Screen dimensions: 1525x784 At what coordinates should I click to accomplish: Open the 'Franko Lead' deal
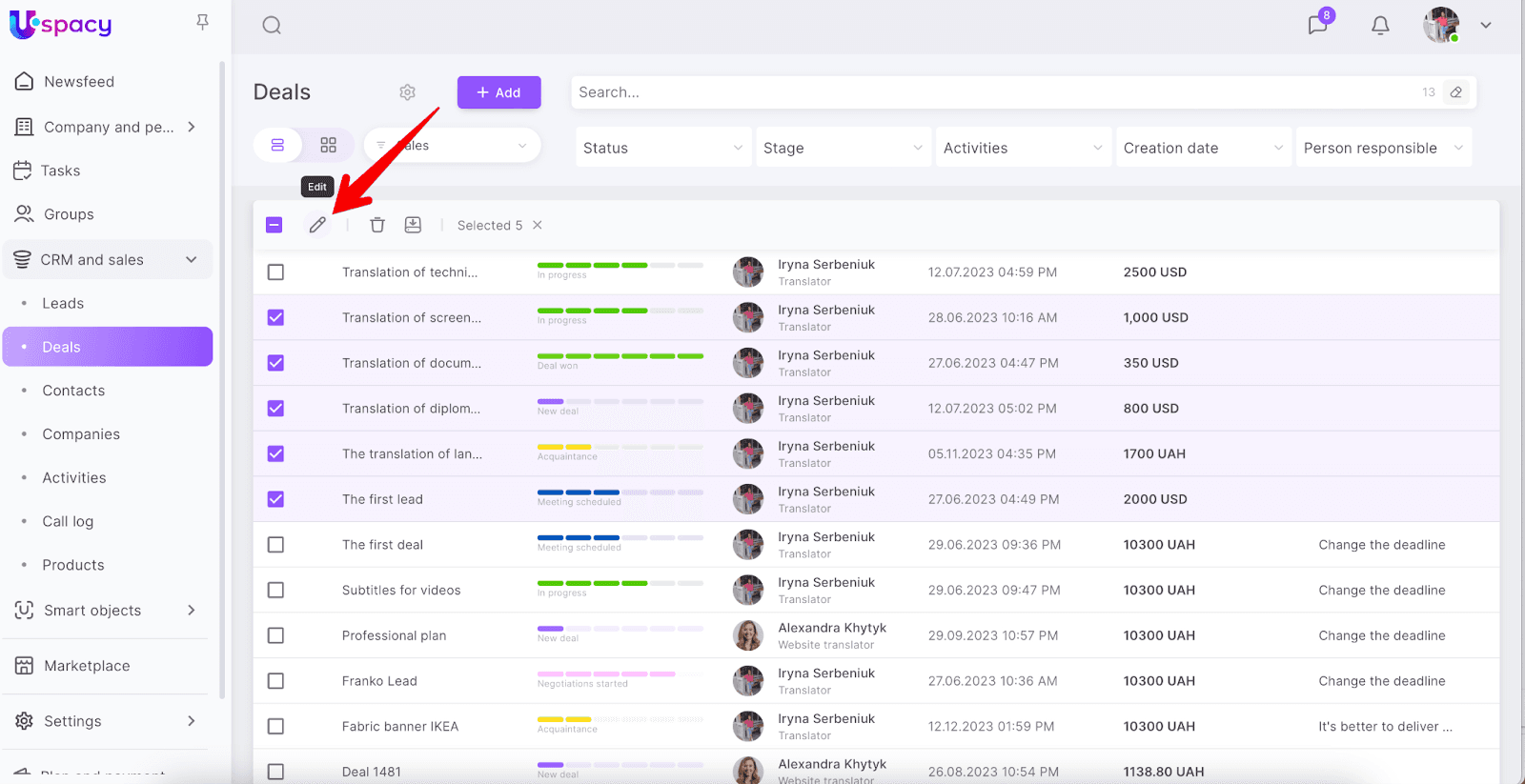pyautogui.click(x=379, y=681)
